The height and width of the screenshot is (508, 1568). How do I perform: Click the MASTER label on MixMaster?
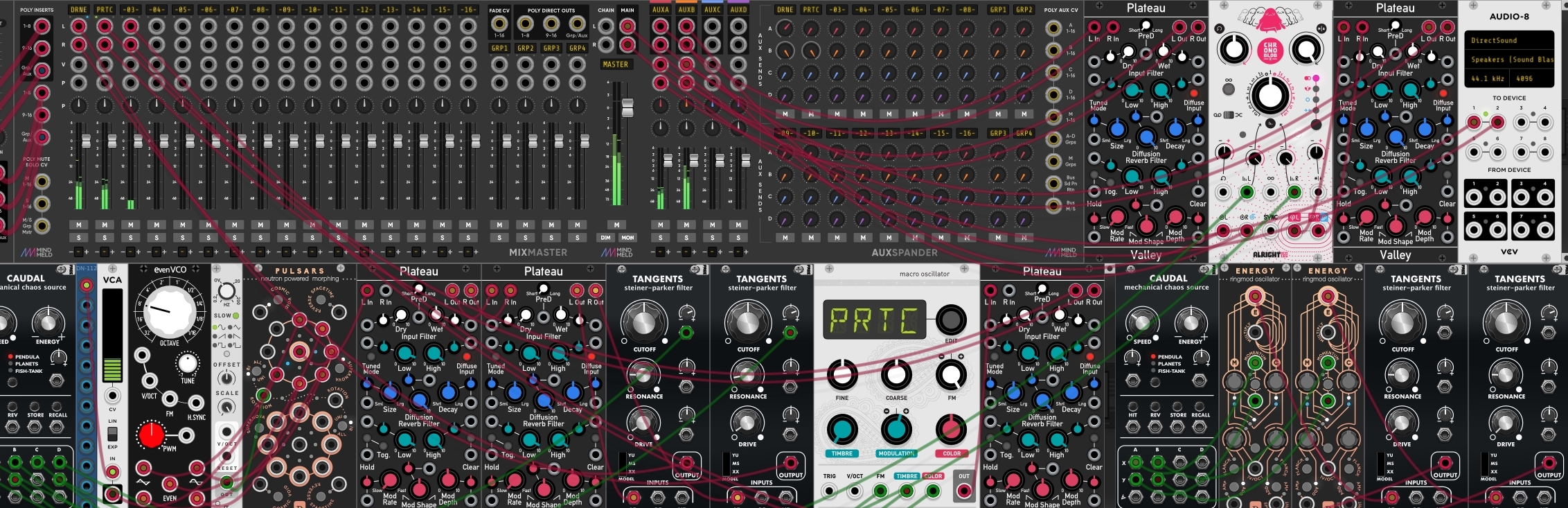615,64
